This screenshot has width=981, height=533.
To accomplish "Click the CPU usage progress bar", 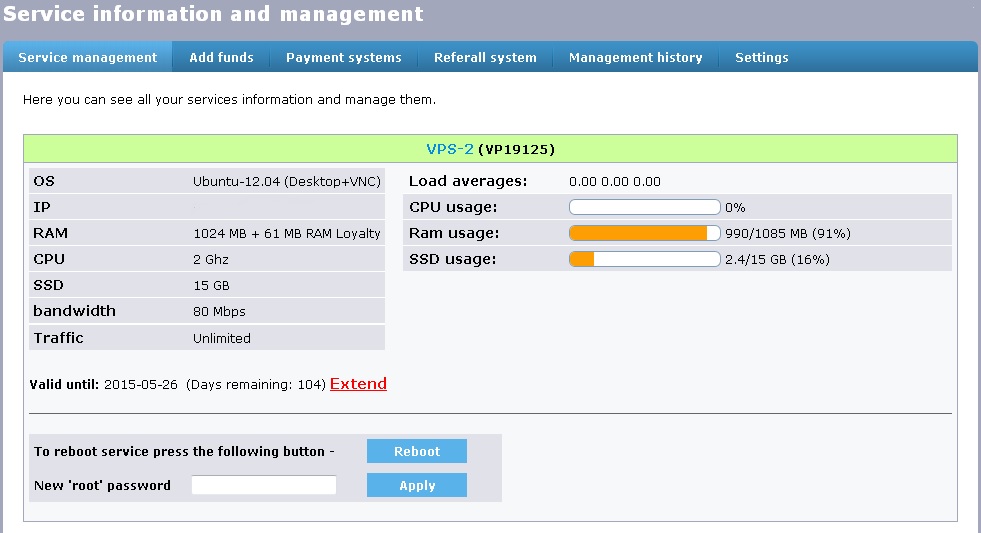I will click(x=644, y=207).
